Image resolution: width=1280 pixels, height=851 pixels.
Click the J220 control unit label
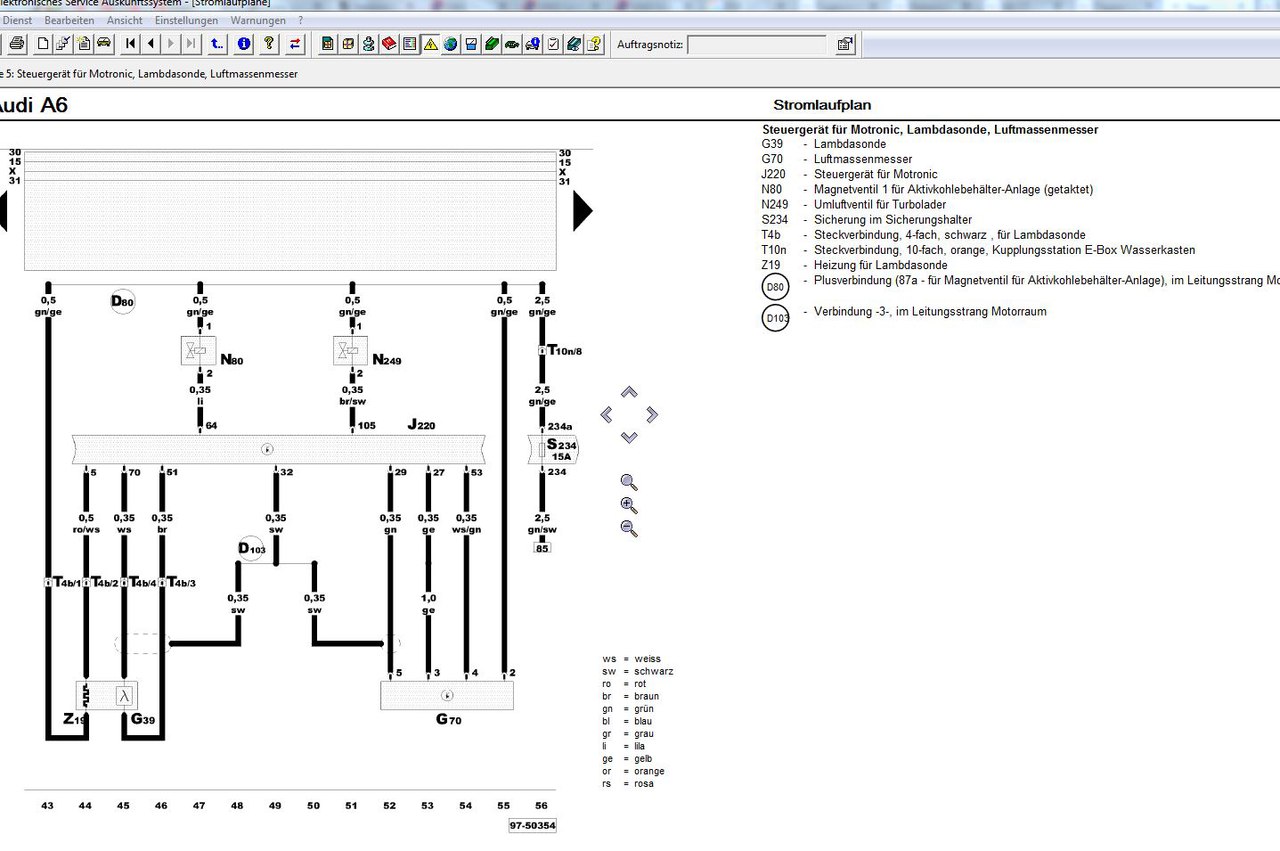pos(423,425)
